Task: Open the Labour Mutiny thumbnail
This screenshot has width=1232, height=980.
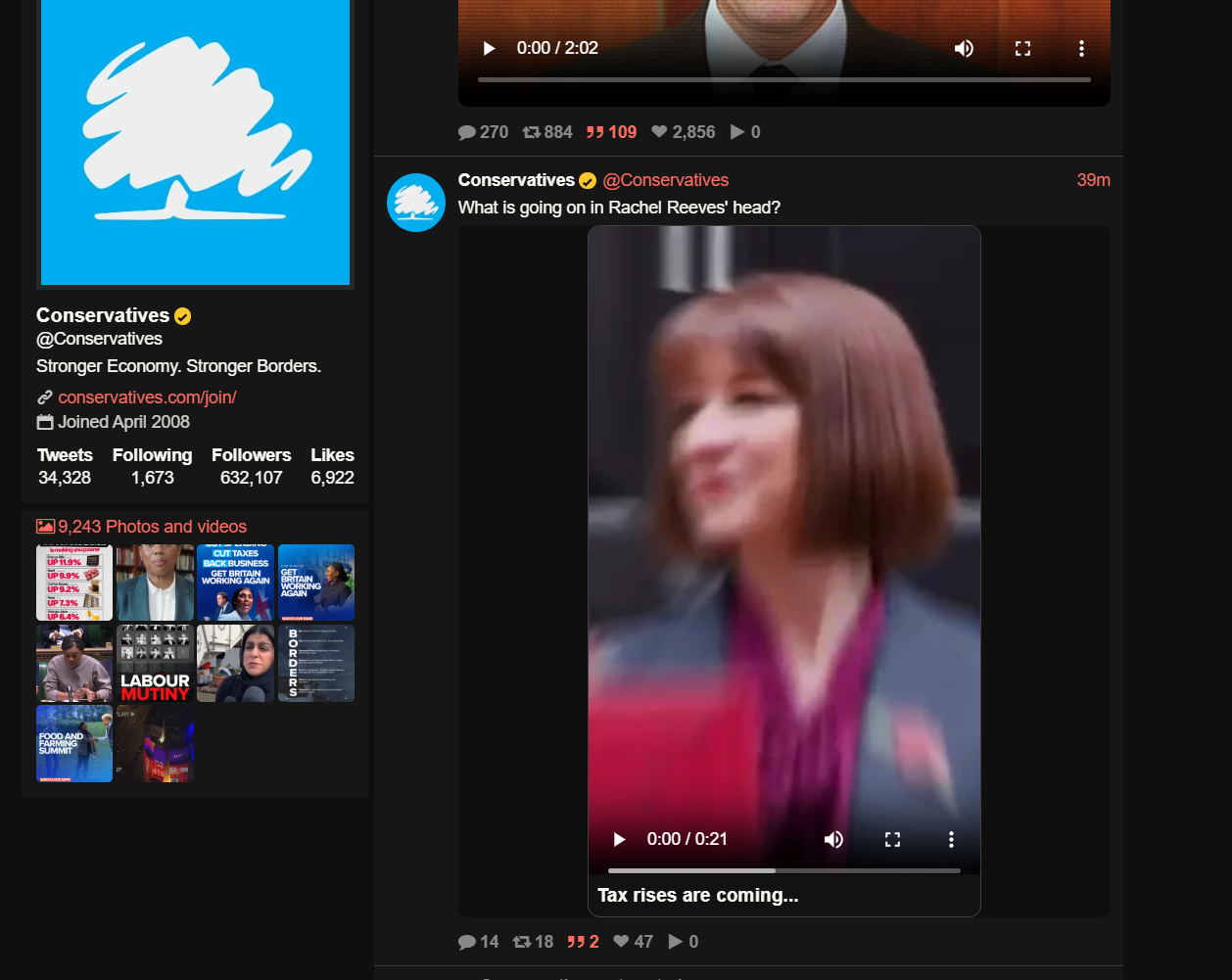Action: click(155, 663)
